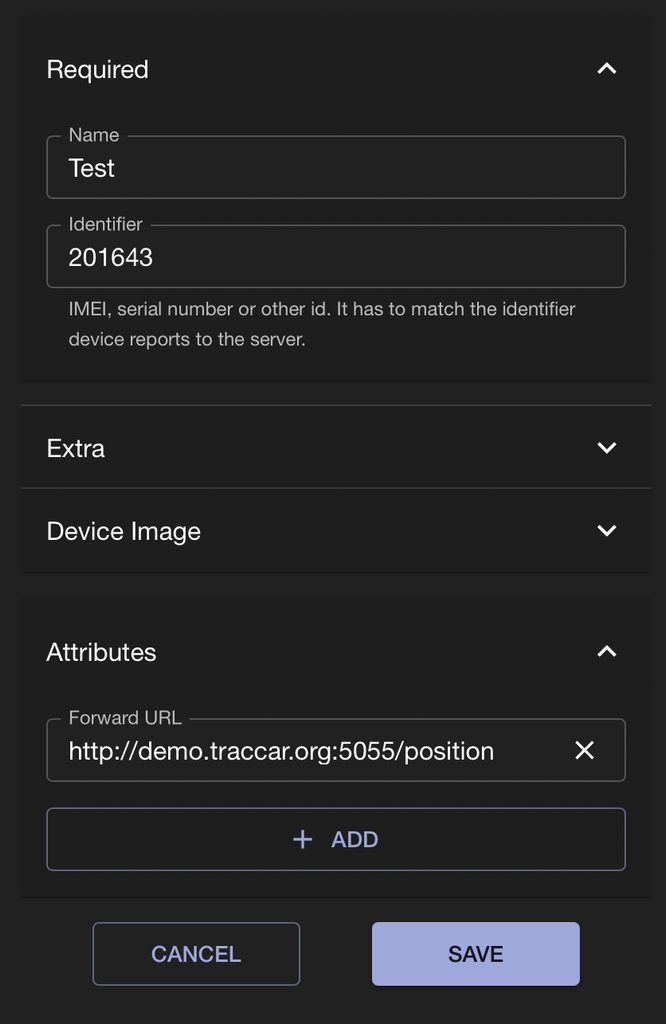Click the Attributes section title
This screenshot has width=666, height=1024.
[102, 653]
